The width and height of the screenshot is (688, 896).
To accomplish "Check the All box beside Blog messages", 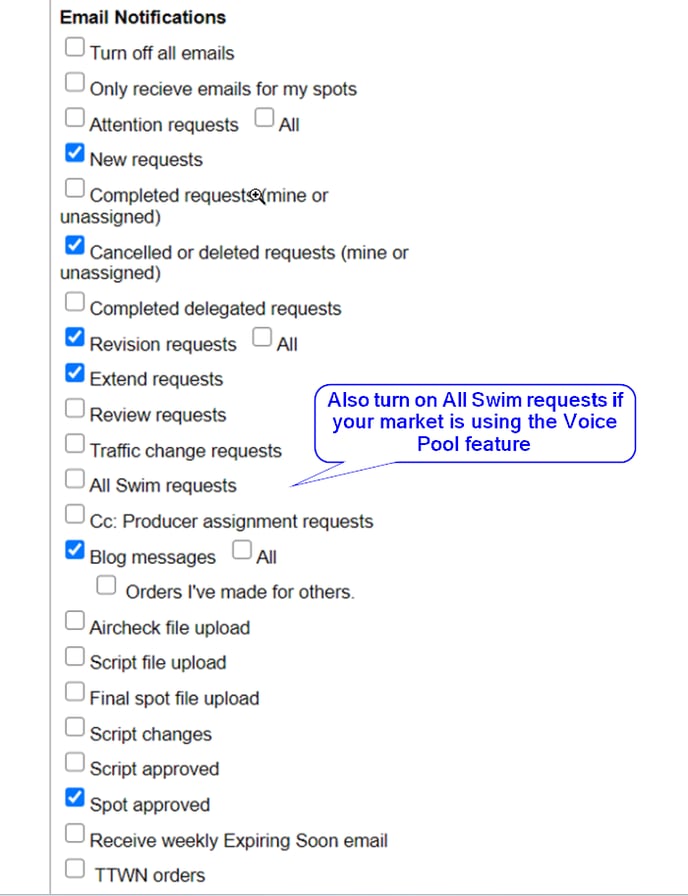I will 242,550.
